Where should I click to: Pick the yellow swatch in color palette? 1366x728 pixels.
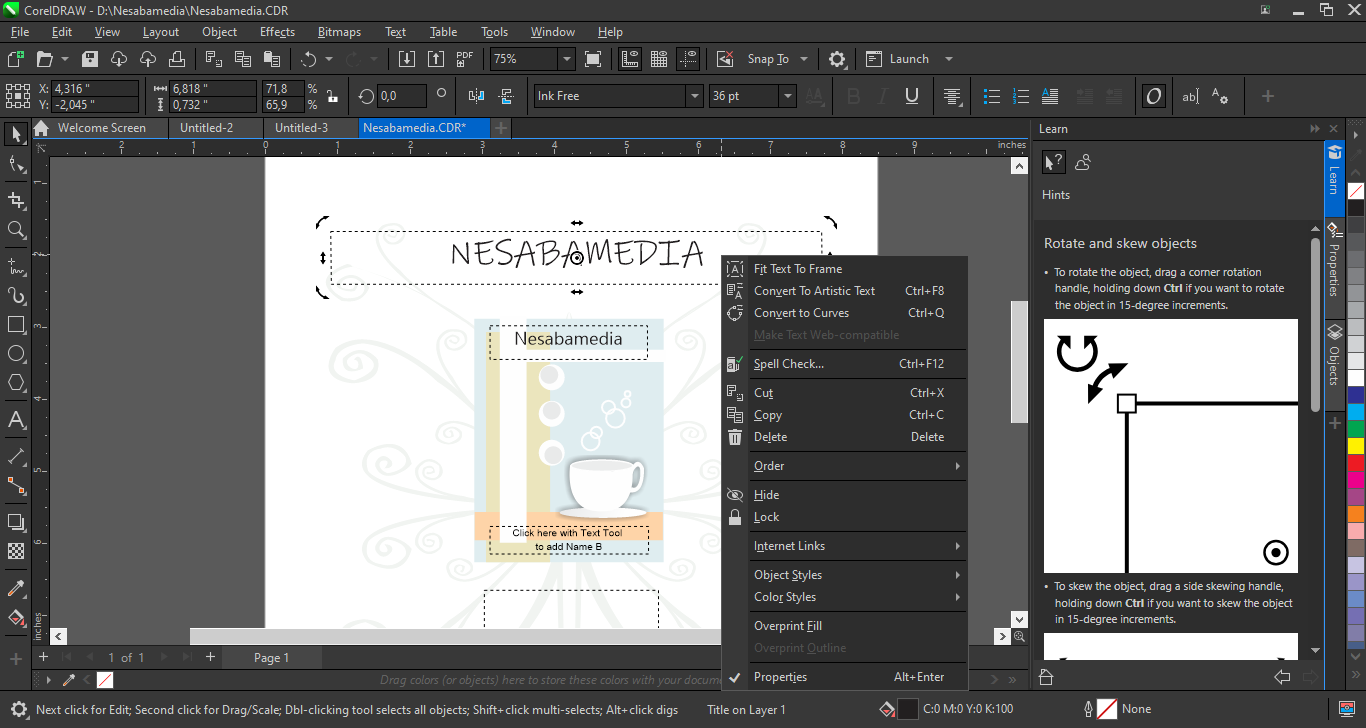pyautogui.click(x=1355, y=445)
